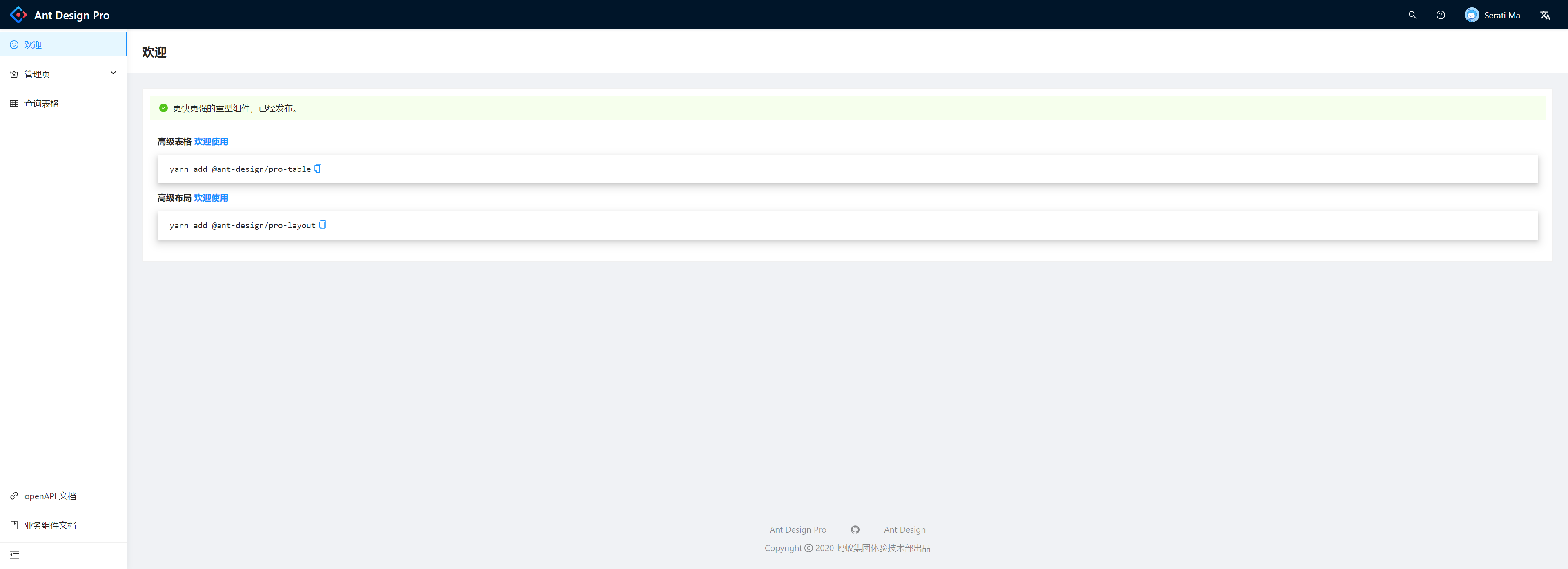
Task: Open the Ant Design Pro footer link
Action: pyautogui.click(x=797, y=530)
